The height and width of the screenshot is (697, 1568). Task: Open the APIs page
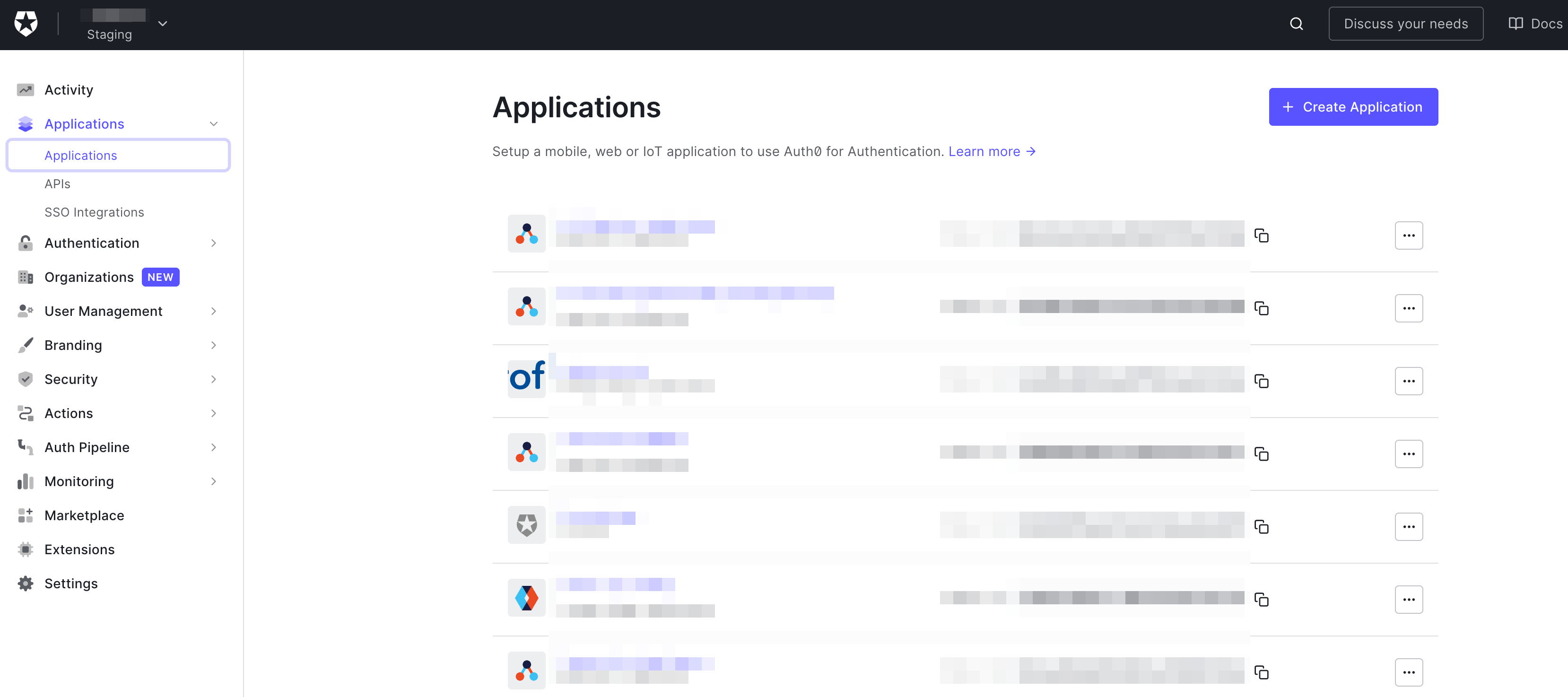pyautogui.click(x=57, y=183)
